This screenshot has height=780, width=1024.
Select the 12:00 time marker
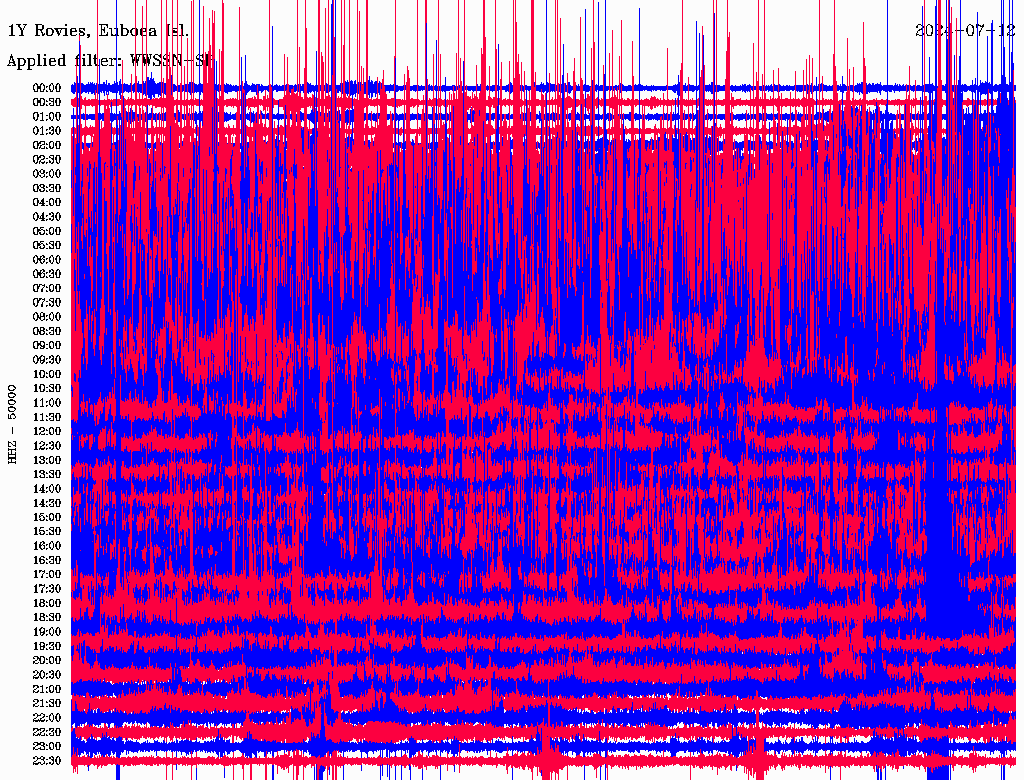47,431
